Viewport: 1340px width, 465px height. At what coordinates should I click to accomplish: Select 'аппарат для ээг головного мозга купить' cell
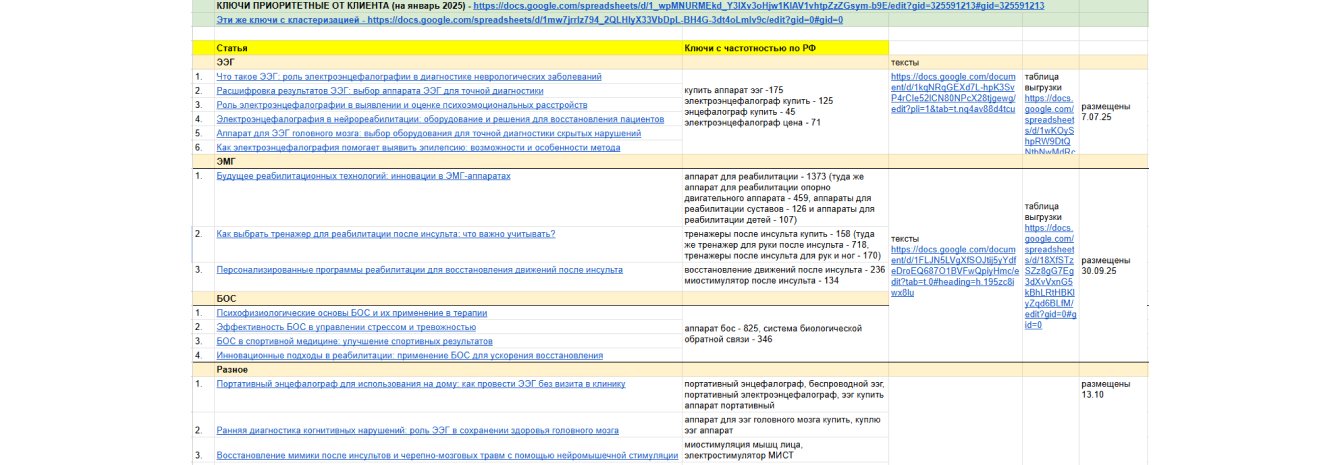pyautogui.click(x=786, y=425)
